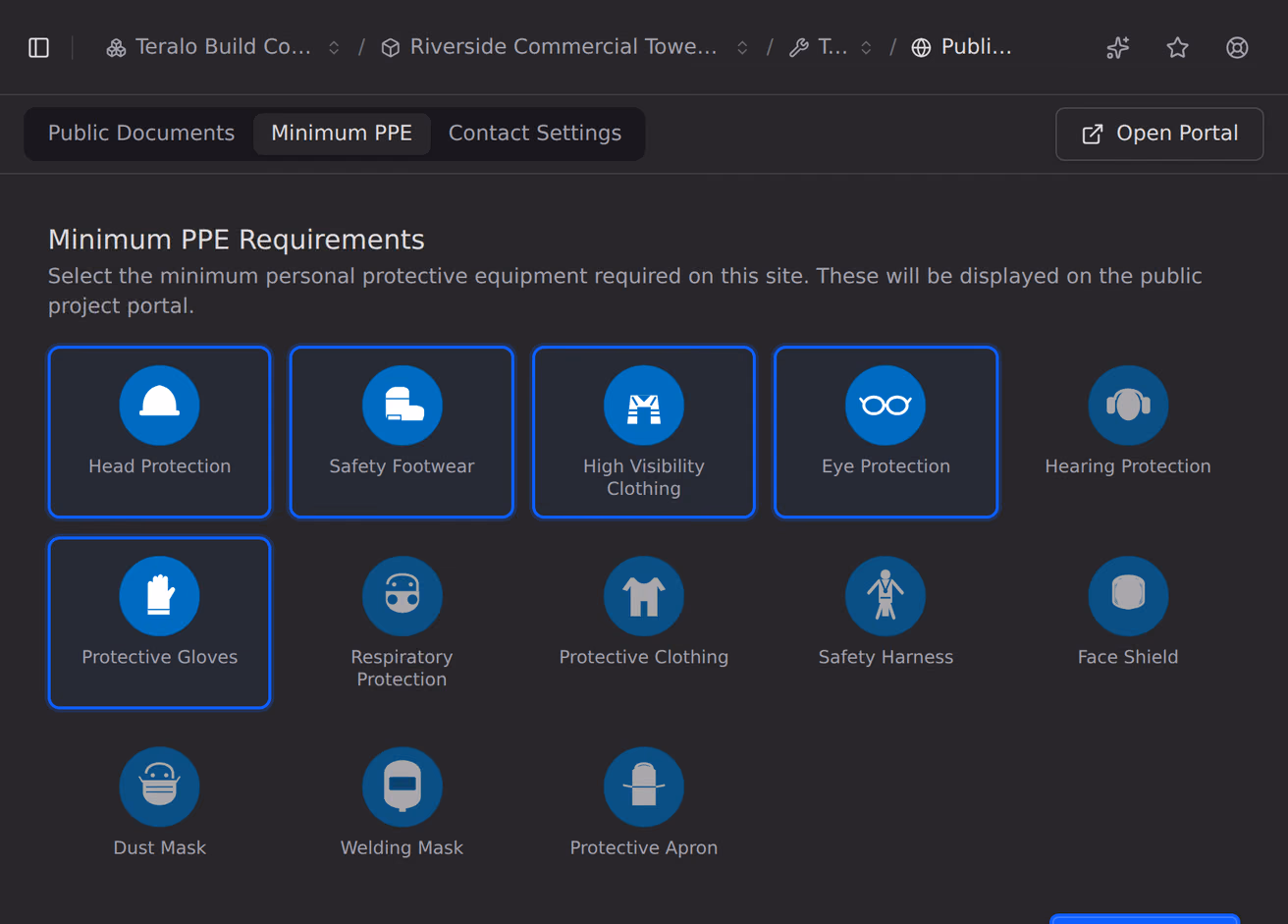The width and height of the screenshot is (1288, 924).
Task: Click the star favorite icon
Action: click(1178, 47)
